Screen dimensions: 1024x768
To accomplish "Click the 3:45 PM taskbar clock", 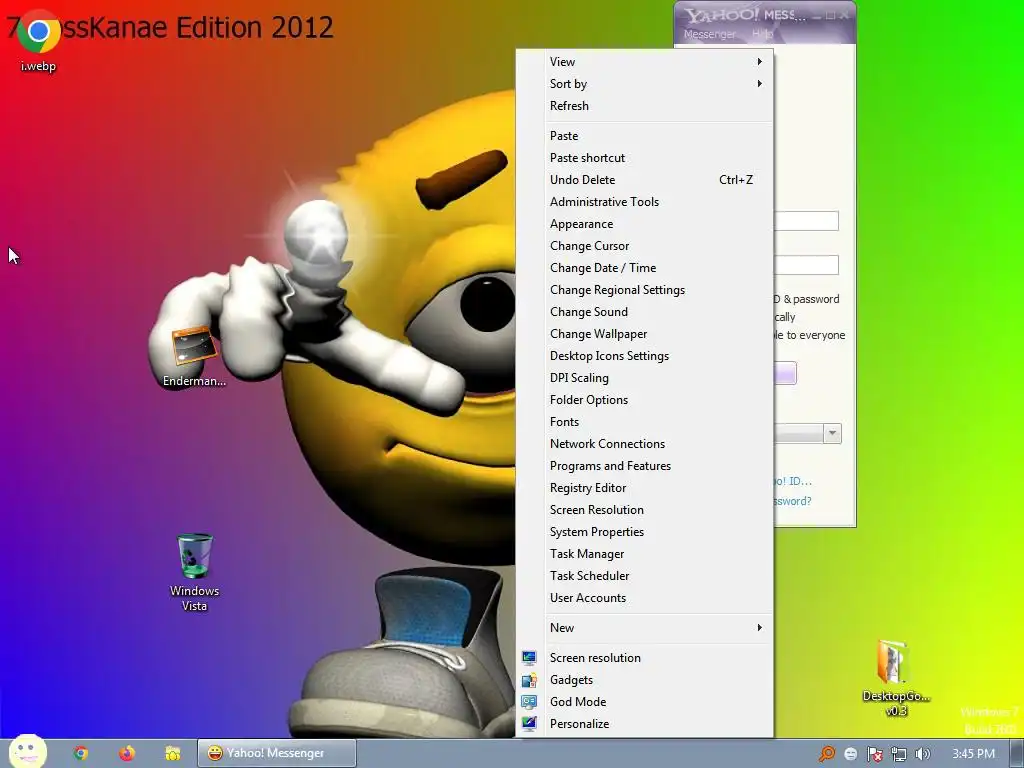I will [973, 754].
